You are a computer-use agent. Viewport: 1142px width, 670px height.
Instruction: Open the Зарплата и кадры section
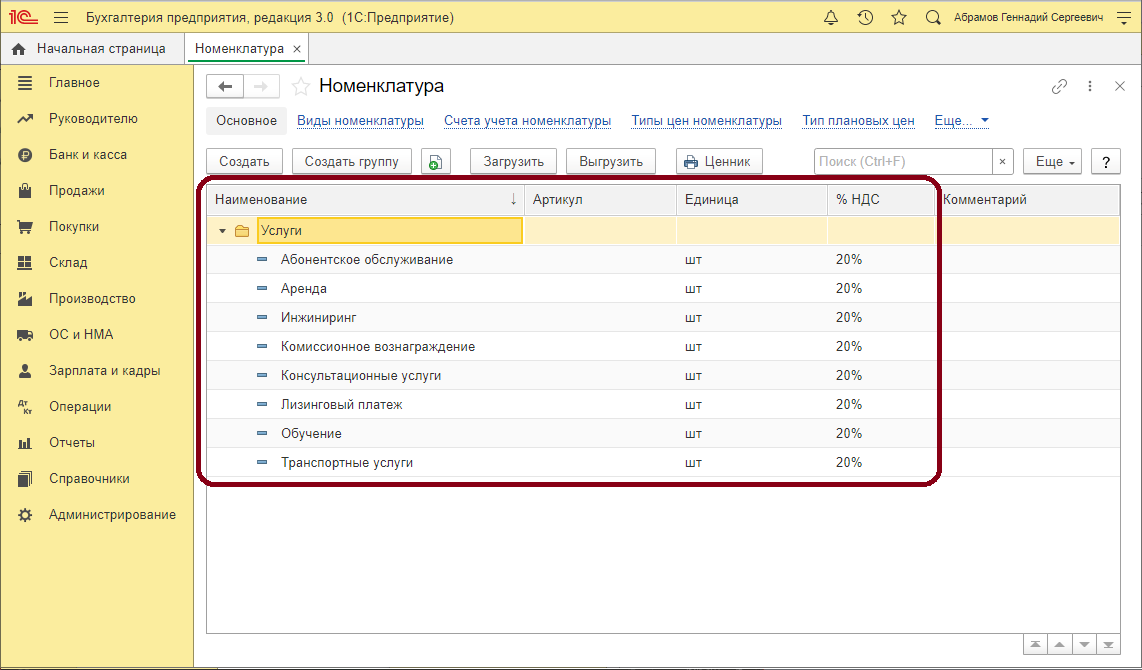[x=104, y=371]
